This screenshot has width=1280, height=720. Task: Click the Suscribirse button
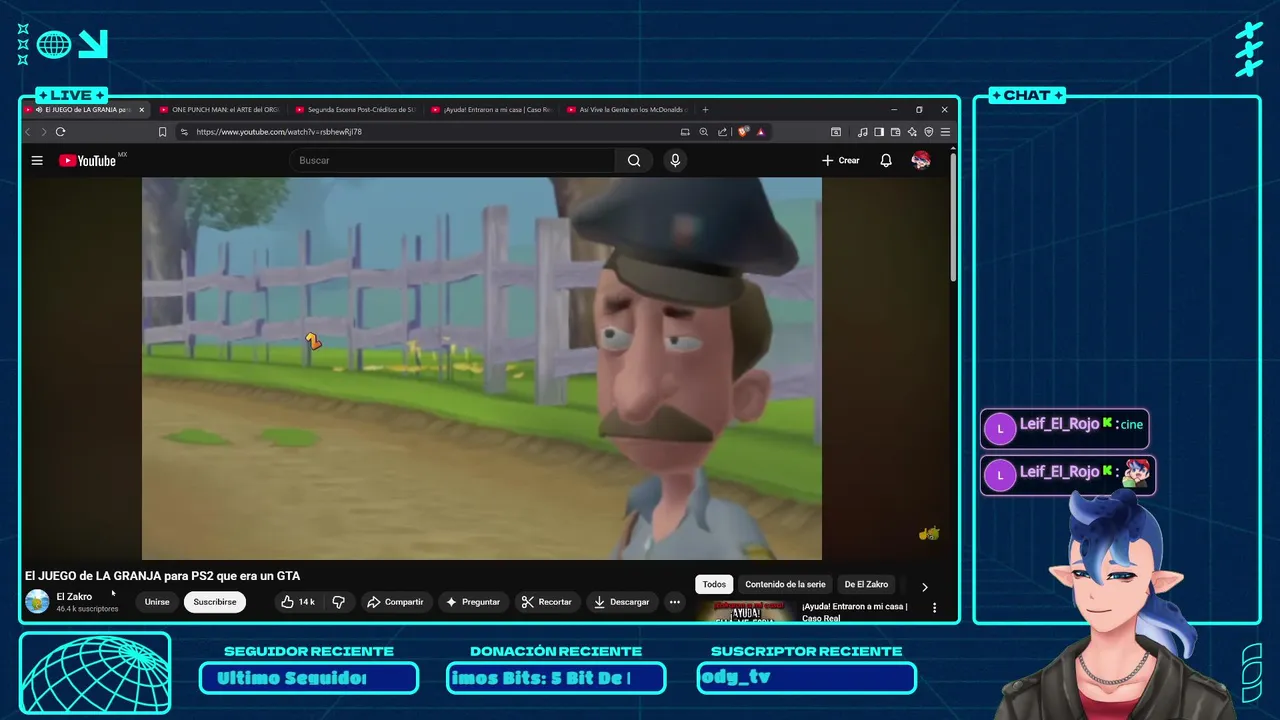click(x=215, y=602)
